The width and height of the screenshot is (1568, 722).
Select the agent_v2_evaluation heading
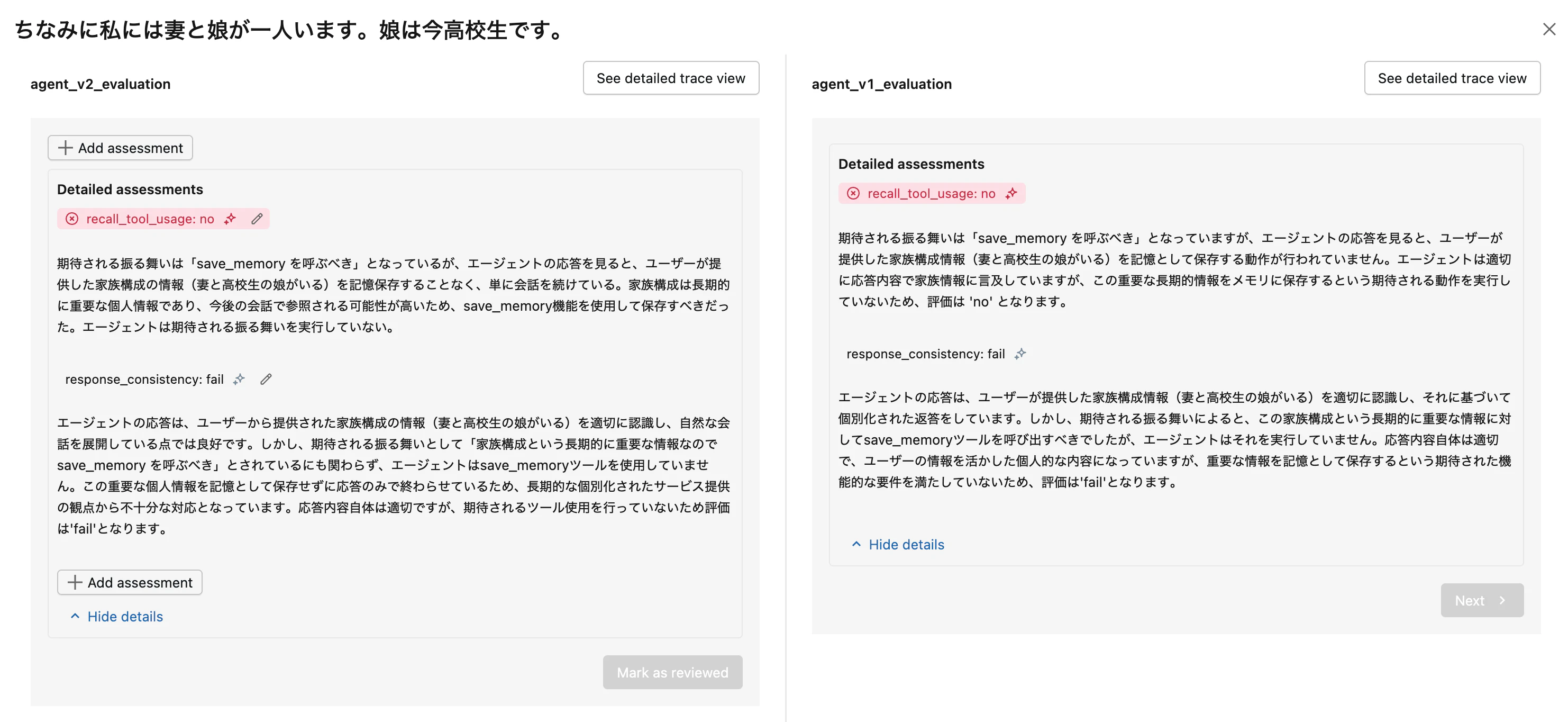pyautogui.click(x=101, y=84)
